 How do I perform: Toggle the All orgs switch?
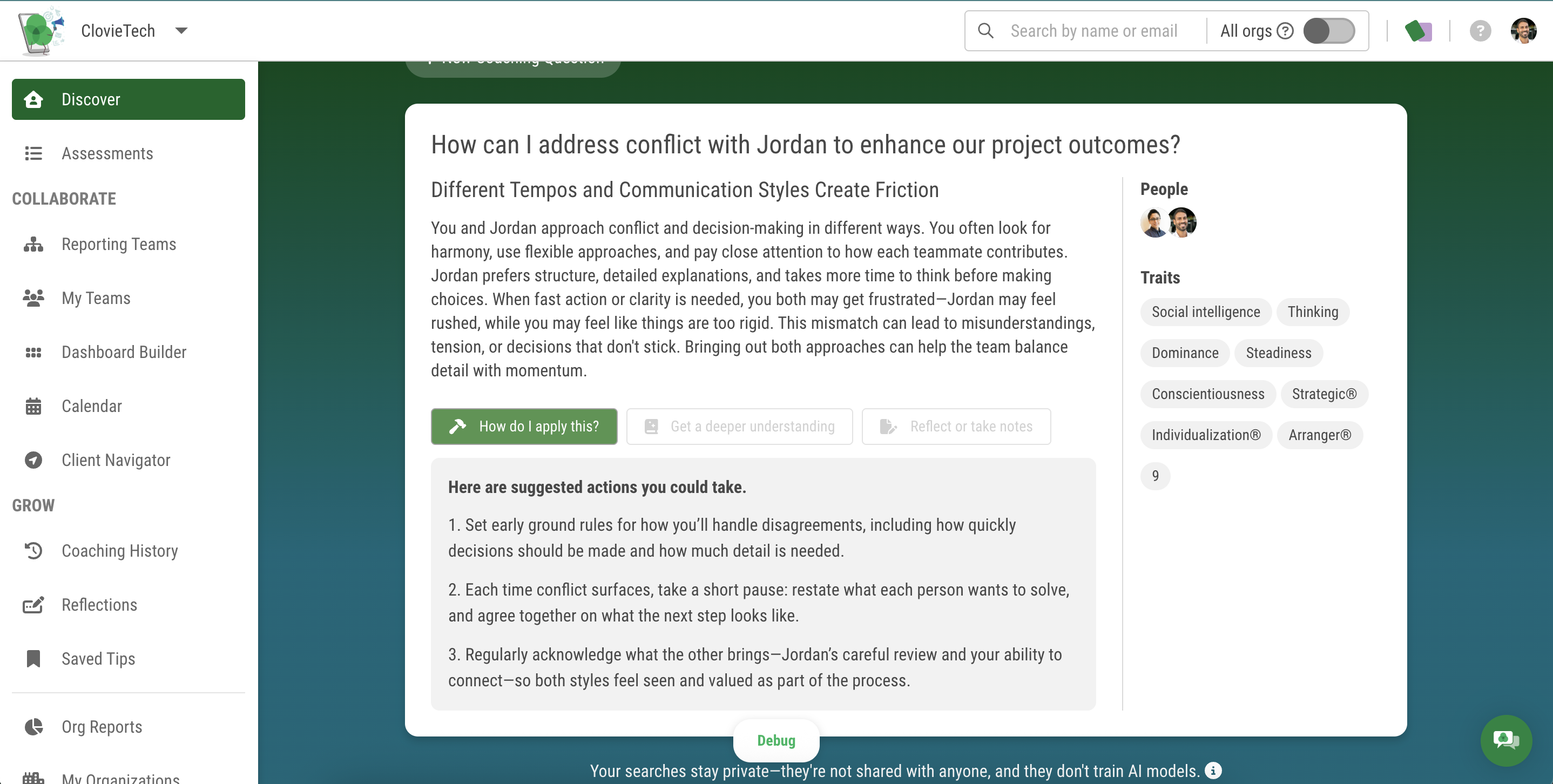coord(1329,31)
